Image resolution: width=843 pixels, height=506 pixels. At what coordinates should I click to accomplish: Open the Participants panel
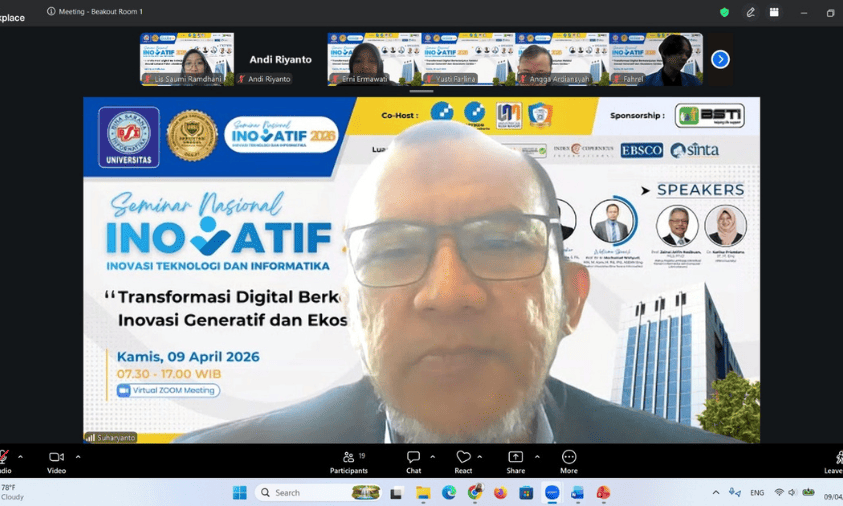click(x=348, y=461)
